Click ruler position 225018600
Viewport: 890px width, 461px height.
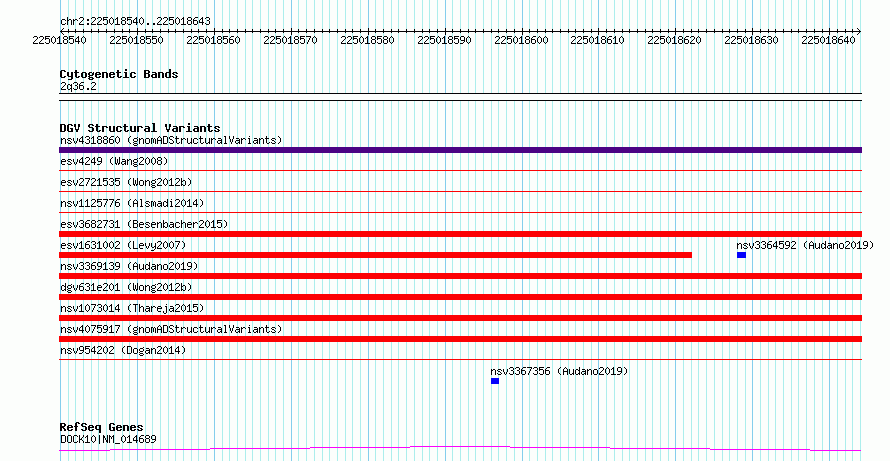[522, 40]
